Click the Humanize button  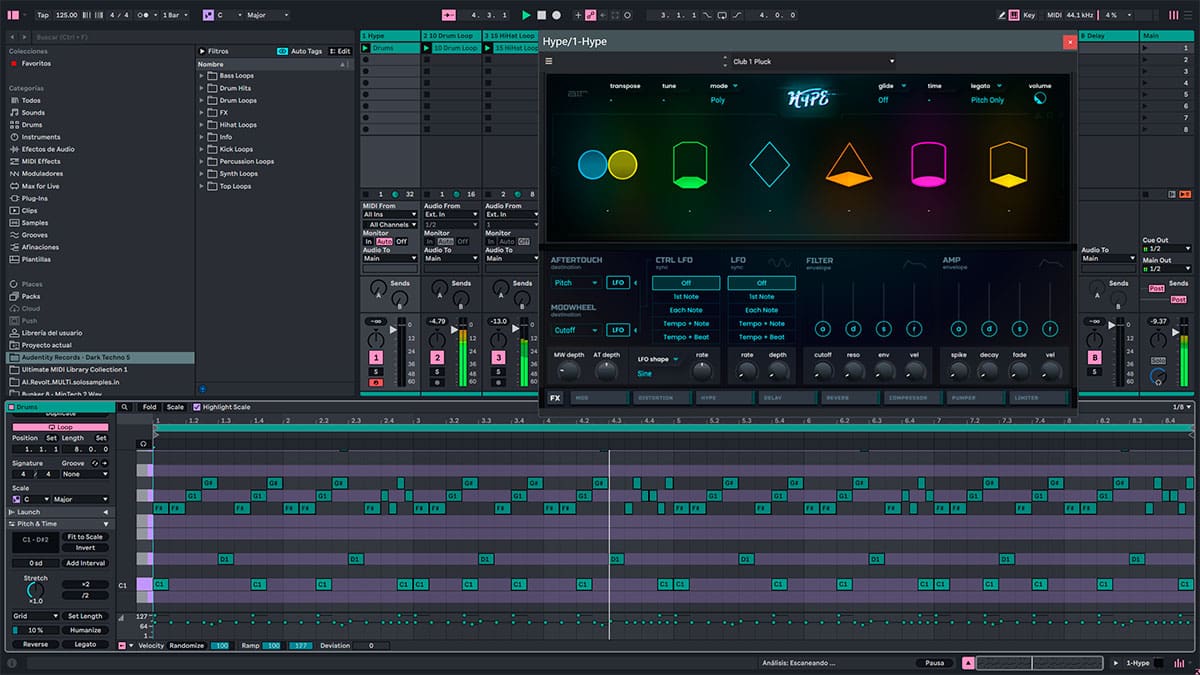85,630
